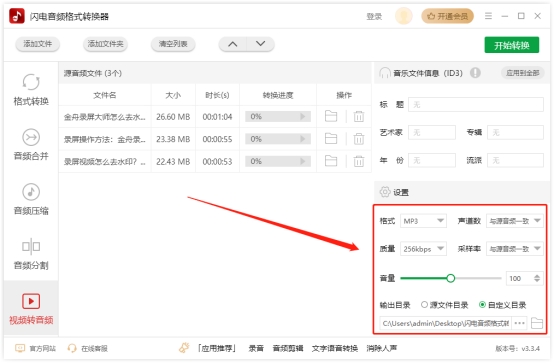
Task: Start conversion play arrow for 00:00:53 file
Action: pos(302,161)
